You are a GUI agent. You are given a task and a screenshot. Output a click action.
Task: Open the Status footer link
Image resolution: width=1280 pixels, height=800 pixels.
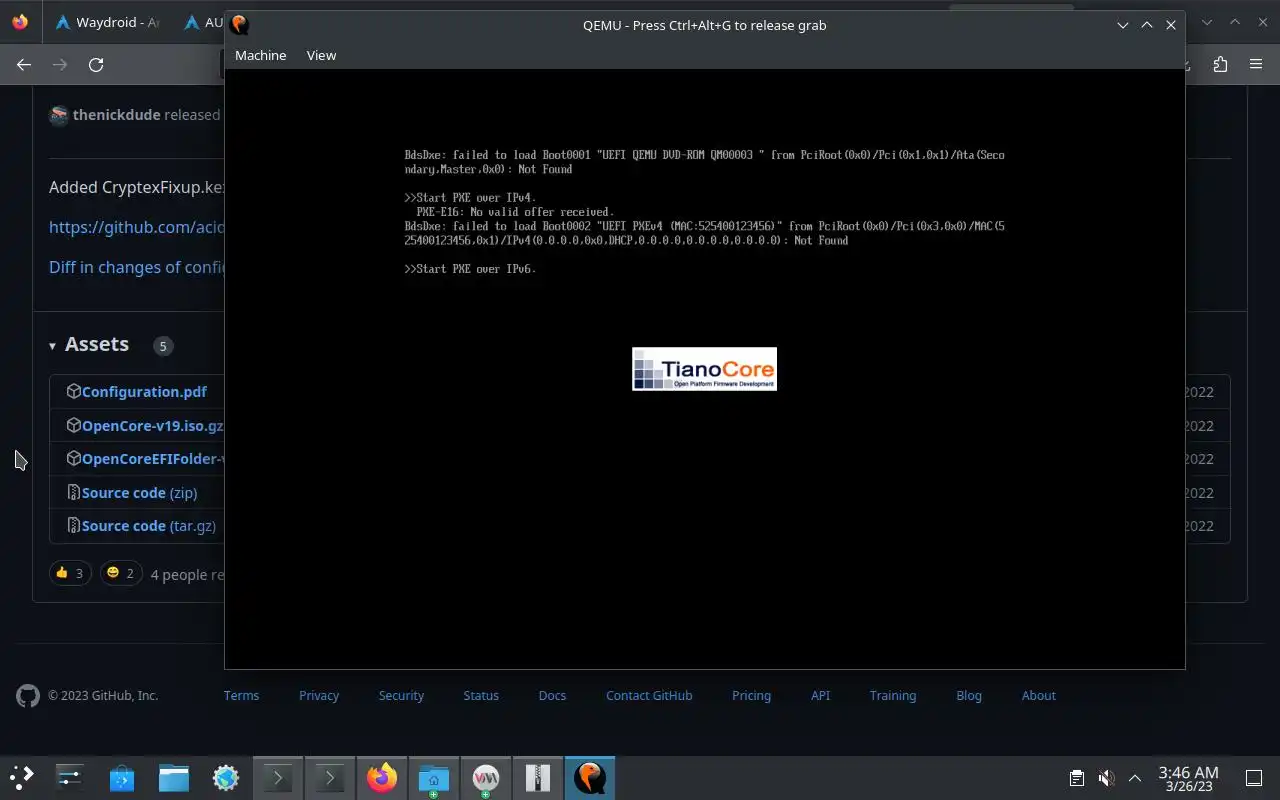481,695
